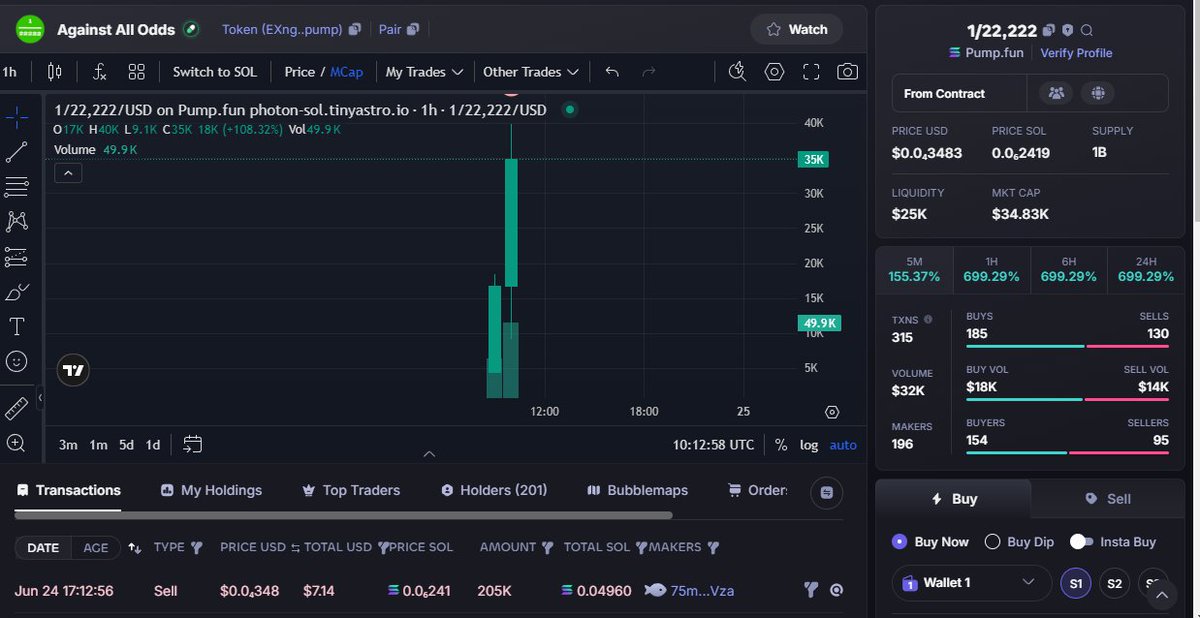Open the website globe icon
This screenshot has width=1200, height=618.
click(1098, 93)
